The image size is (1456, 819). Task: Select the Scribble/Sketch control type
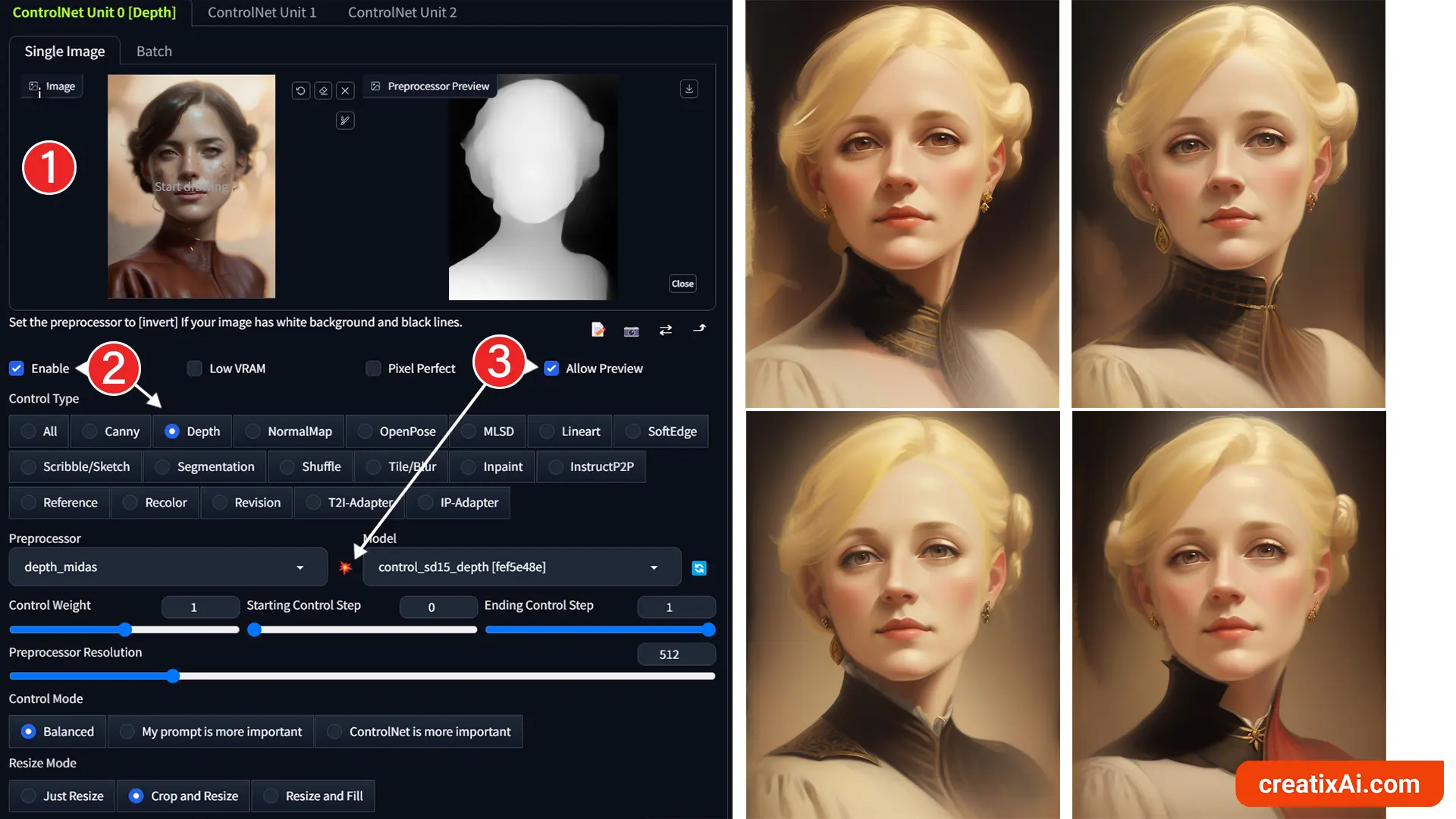[75, 467]
